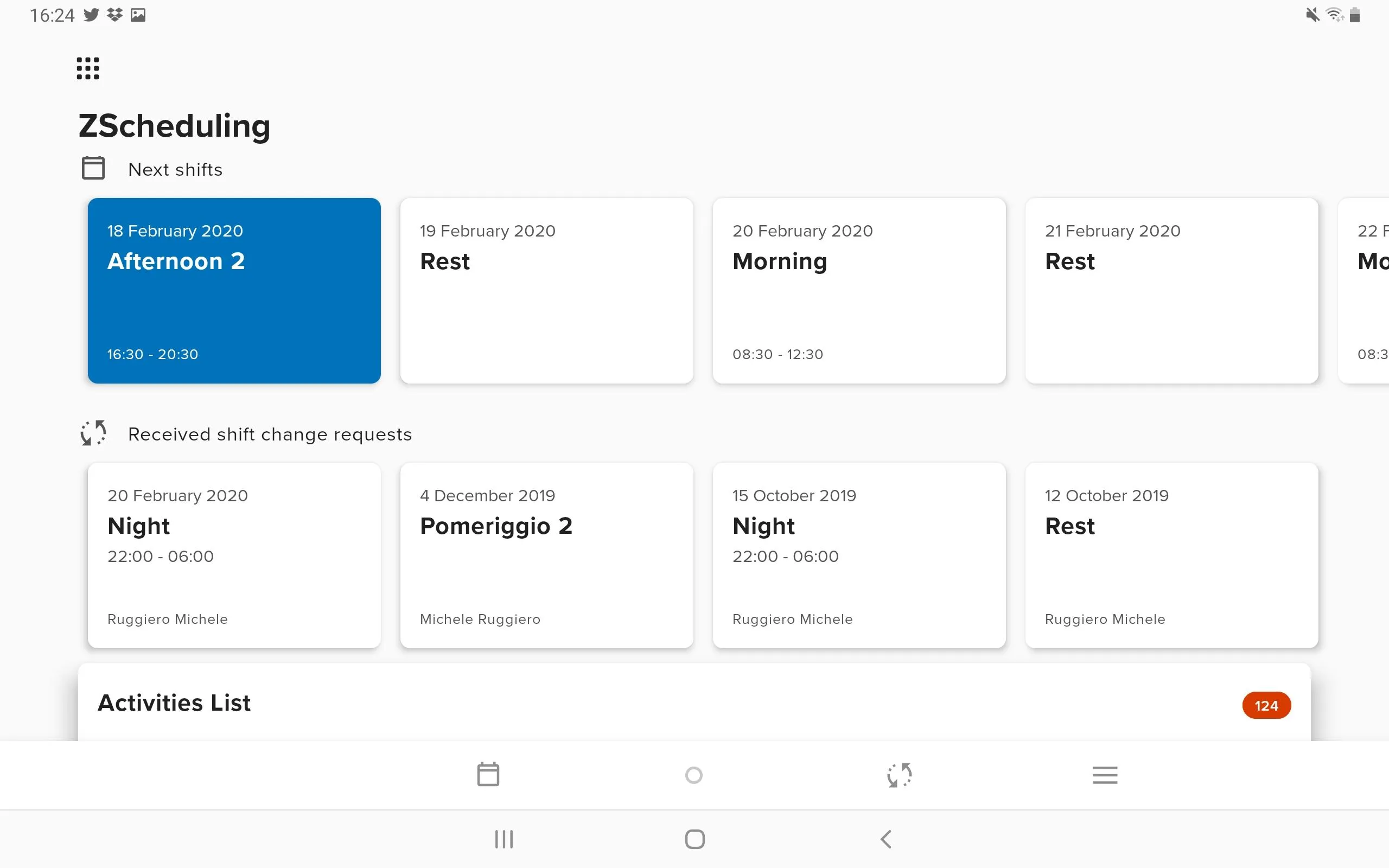The width and height of the screenshot is (1389, 868).
Task: Open the hamburger menu icon
Action: [x=1104, y=775]
